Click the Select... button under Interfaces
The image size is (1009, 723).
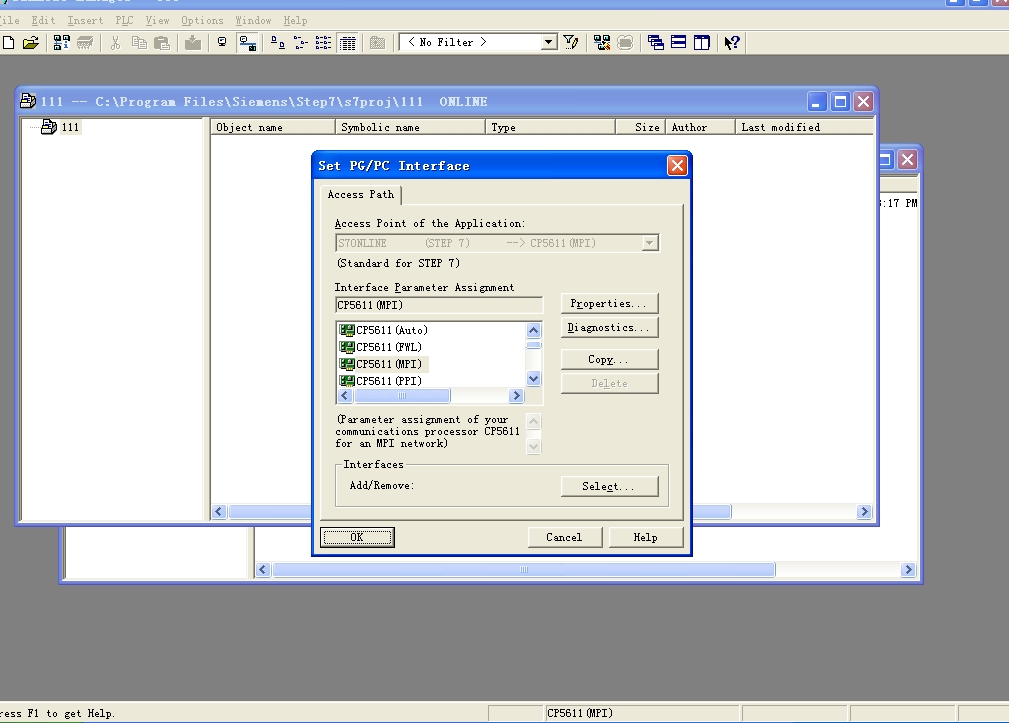pos(609,486)
